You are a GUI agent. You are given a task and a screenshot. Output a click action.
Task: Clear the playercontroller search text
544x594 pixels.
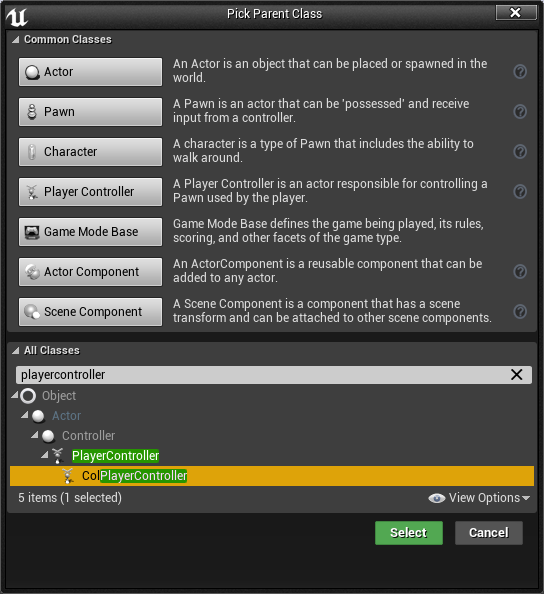point(516,375)
